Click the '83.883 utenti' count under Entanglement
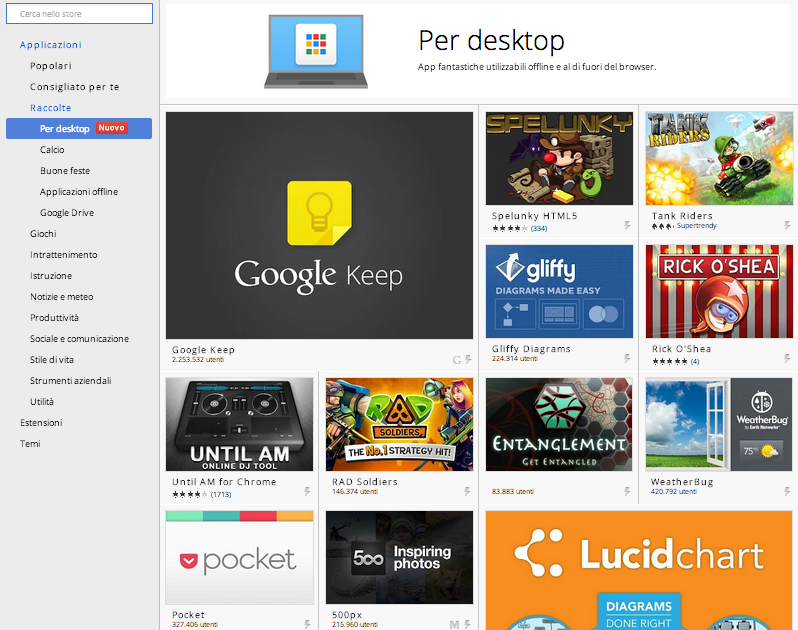 tap(512, 492)
